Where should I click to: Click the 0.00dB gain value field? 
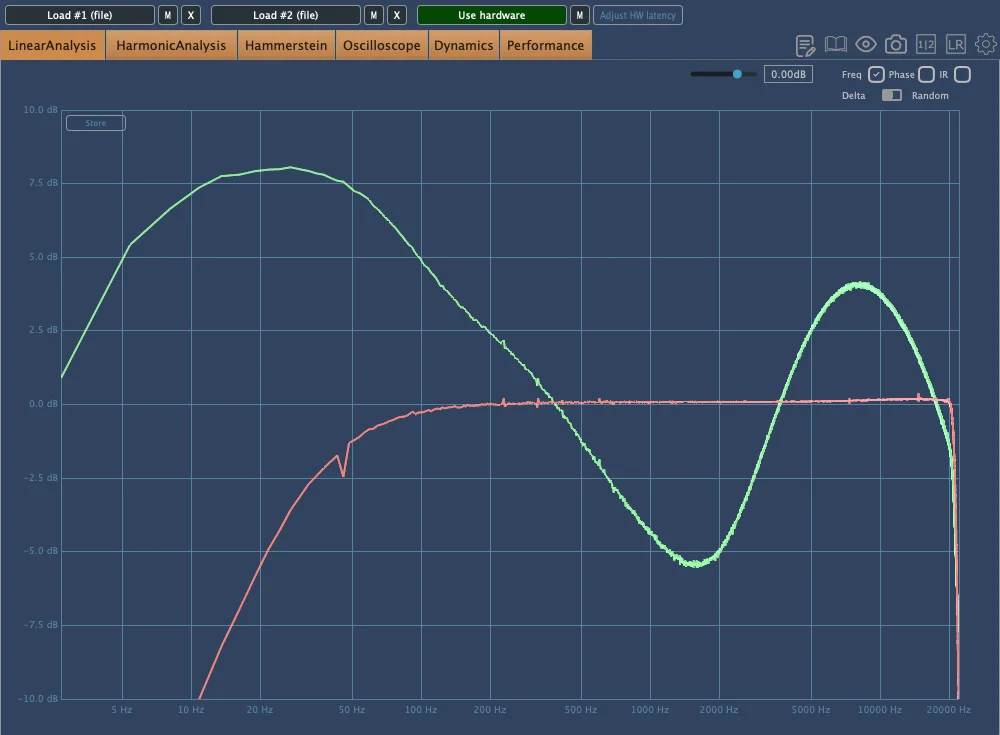pyautogui.click(x=788, y=74)
